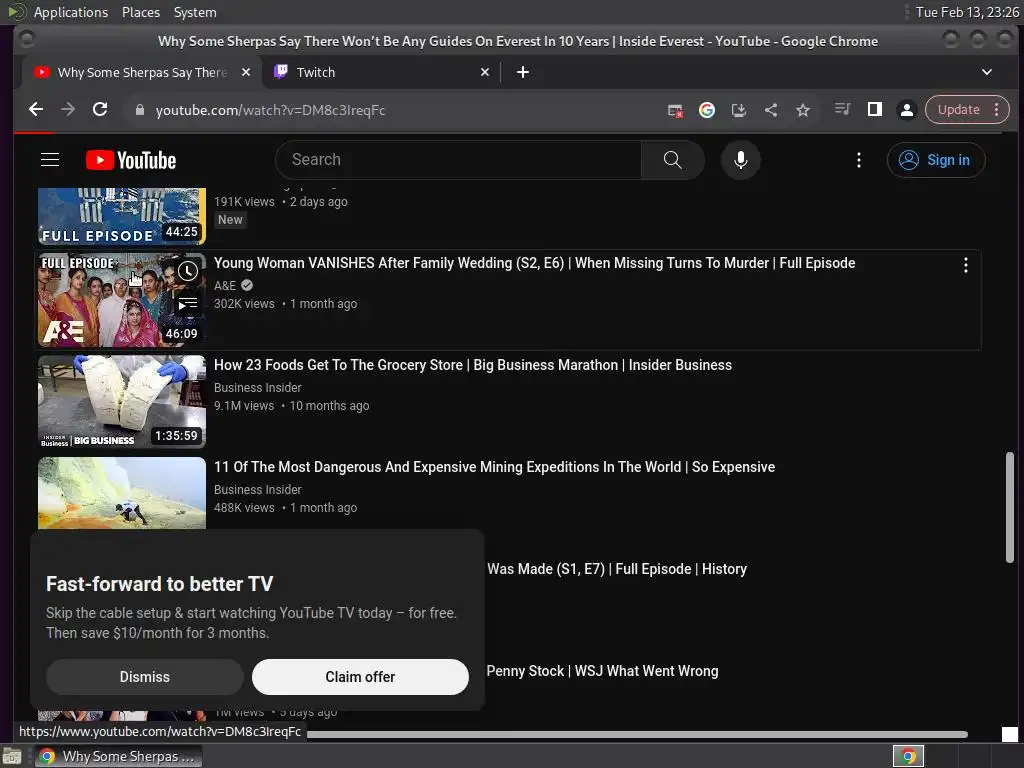The height and width of the screenshot is (768, 1024).
Task: Select Why Some Sherpas taskbar window button
Action: (118, 756)
